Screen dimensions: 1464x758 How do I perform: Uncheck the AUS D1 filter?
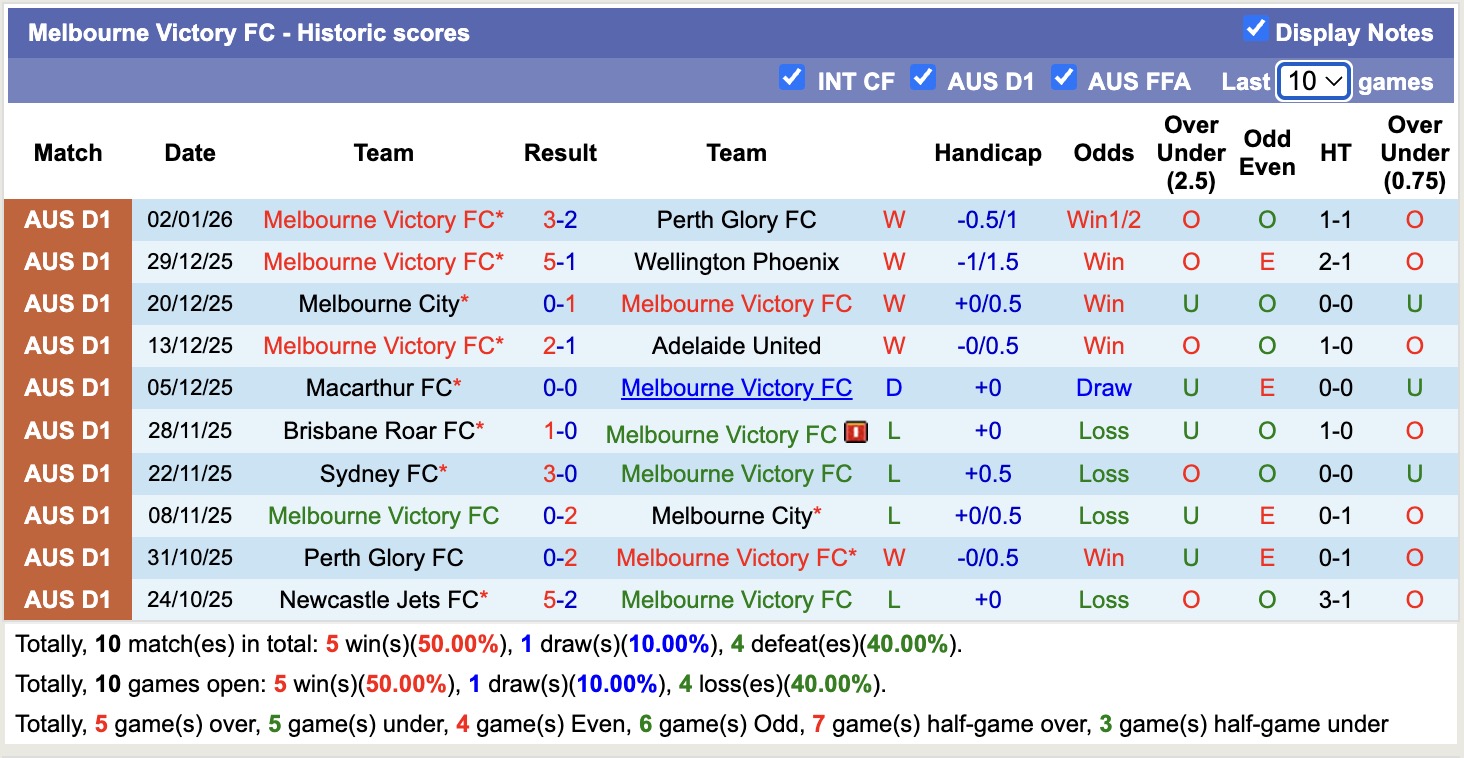coord(923,76)
